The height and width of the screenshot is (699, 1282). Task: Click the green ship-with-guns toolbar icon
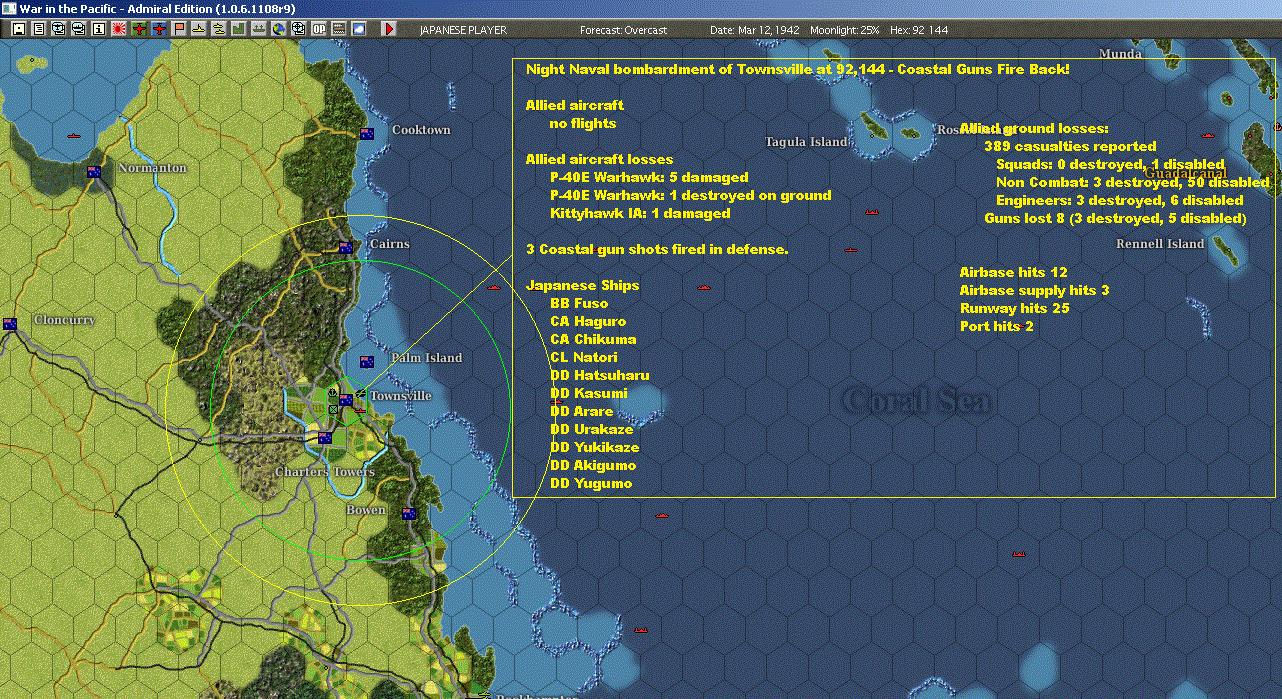(258, 29)
